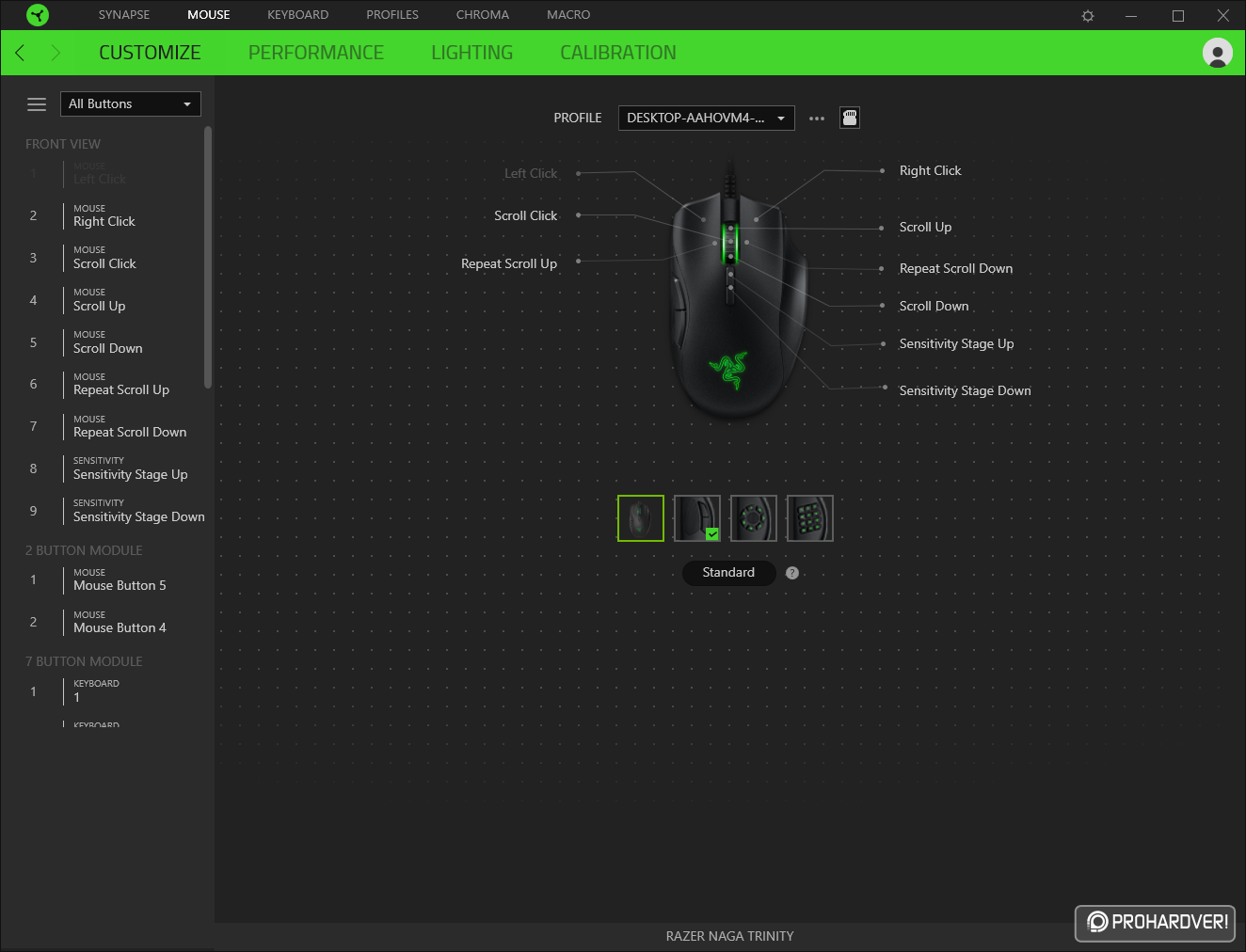Expand the PROFILE dropdown
Viewport: 1246px width, 952px height.
click(707, 118)
